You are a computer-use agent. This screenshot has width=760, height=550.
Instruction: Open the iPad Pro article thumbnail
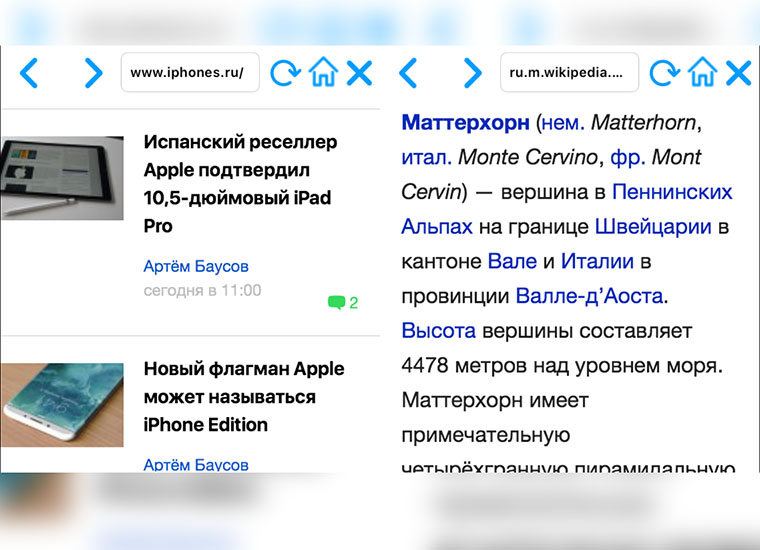pyautogui.click(x=62, y=178)
